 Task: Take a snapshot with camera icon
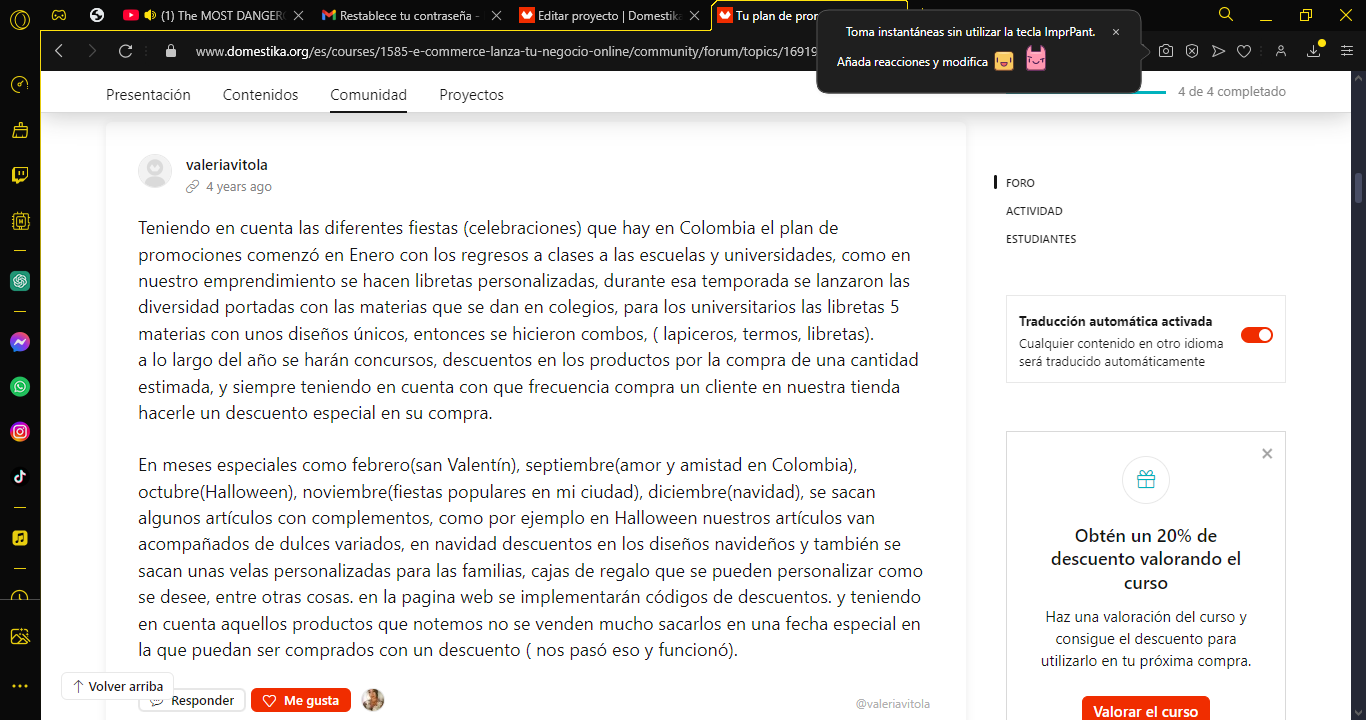pyautogui.click(x=1166, y=51)
